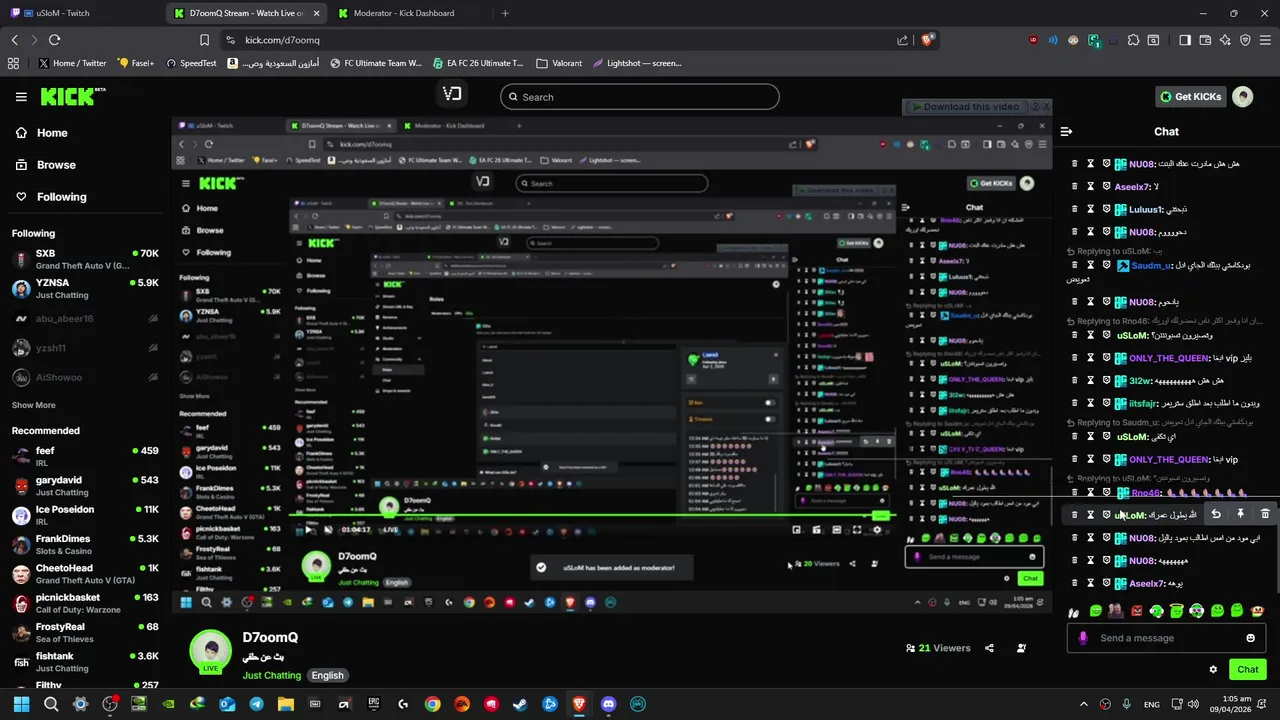The width and height of the screenshot is (1280, 720).
Task: Open YZNSA channel in Following list
Action: [x=85, y=289]
